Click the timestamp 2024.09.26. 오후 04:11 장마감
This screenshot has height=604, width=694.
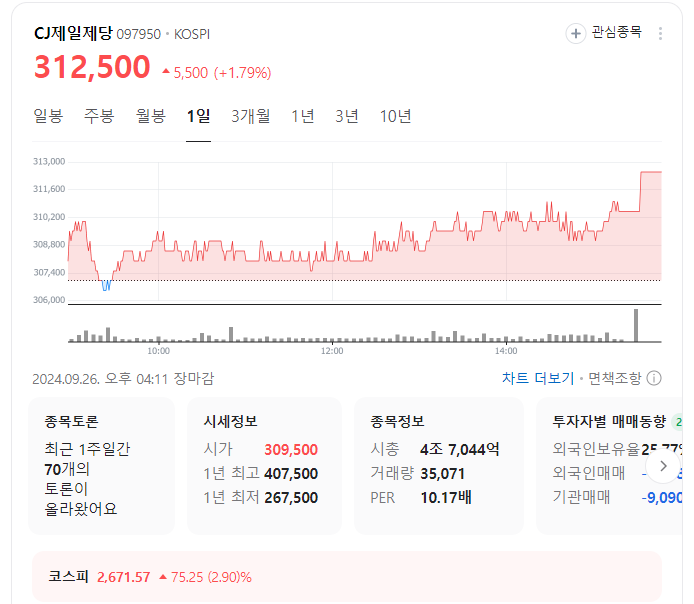[x=123, y=379]
